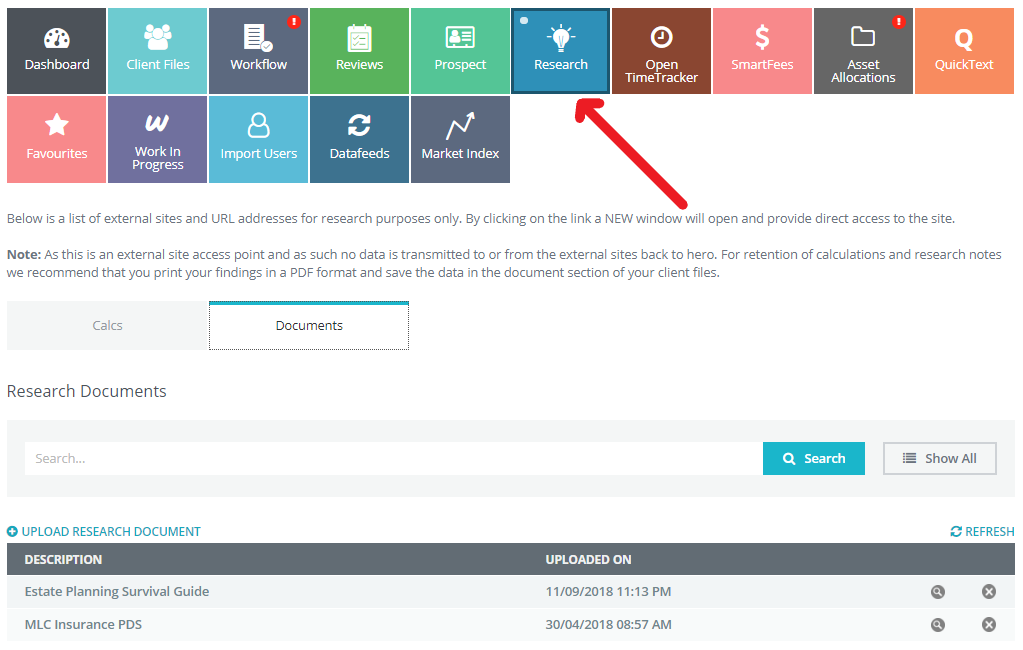Go to the Workflow tile

[258, 51]
